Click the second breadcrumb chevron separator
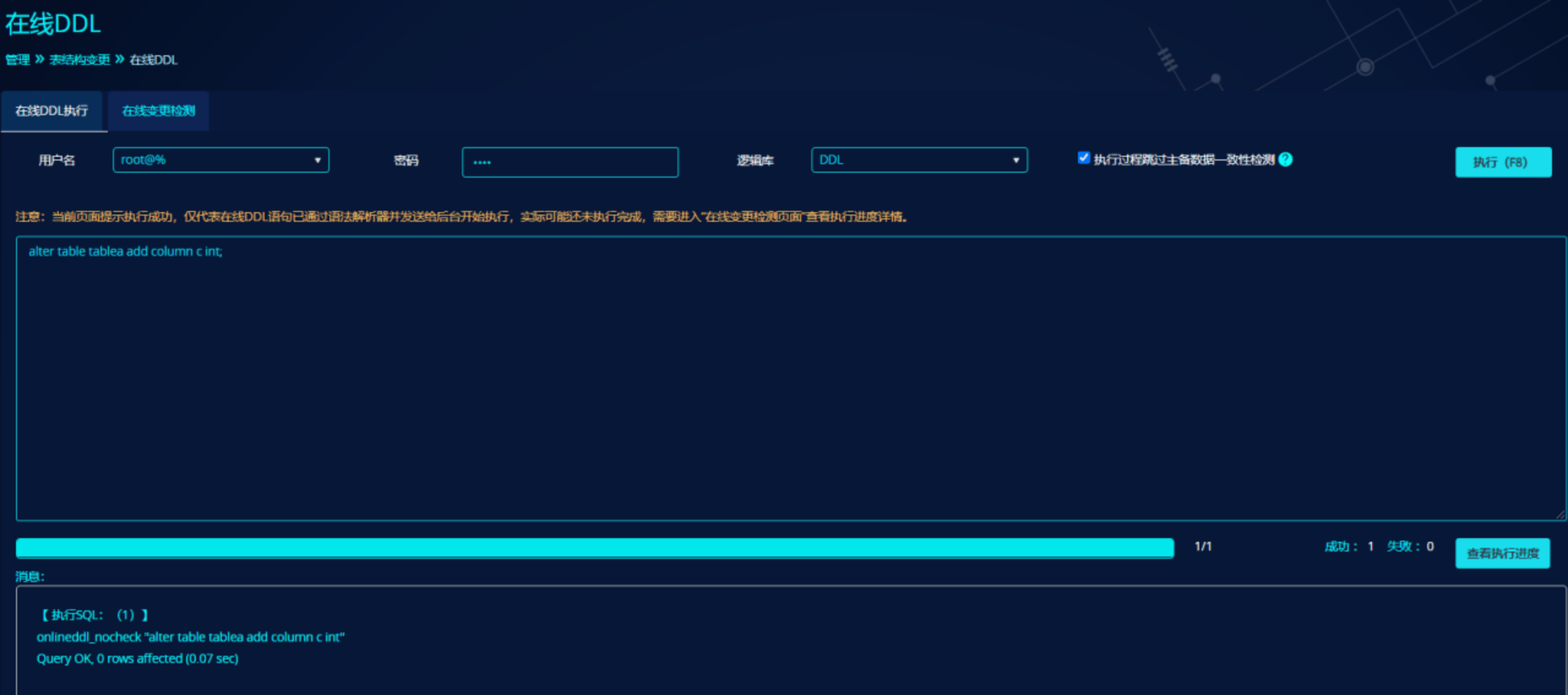Image resolution: width=1568 pixels, height=695 pixels. (x=119, y=59)
